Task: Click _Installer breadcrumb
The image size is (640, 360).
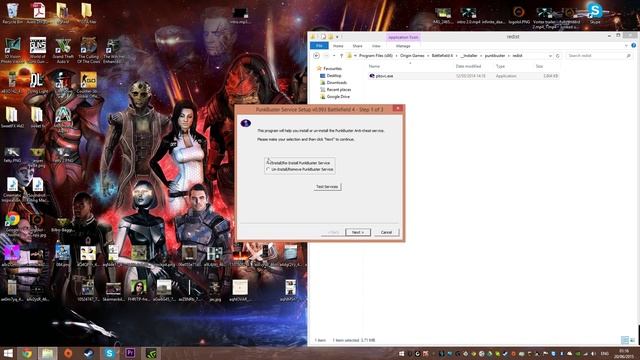Action: (x=469, y=56)
